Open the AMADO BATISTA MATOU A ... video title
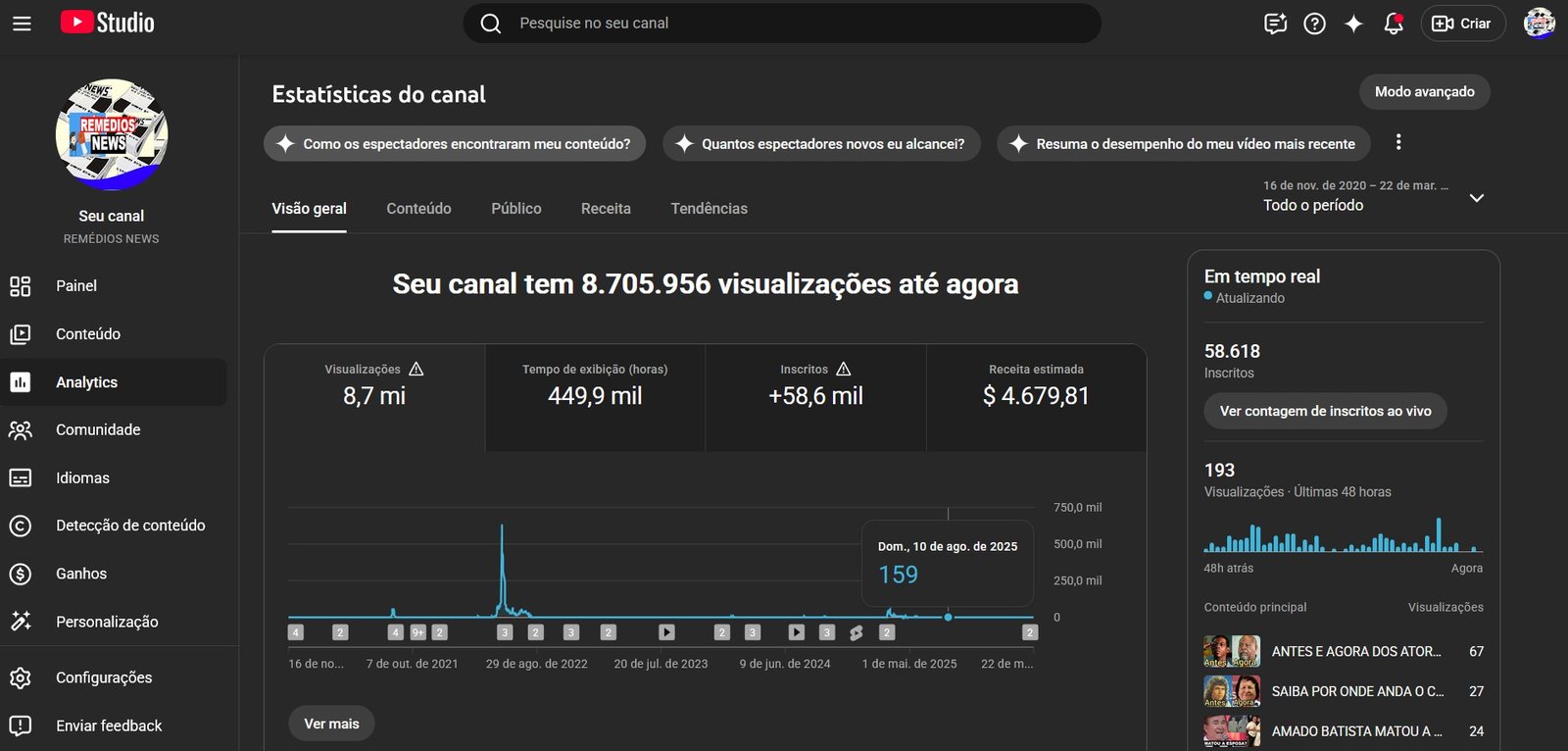 coord(1356,731)
